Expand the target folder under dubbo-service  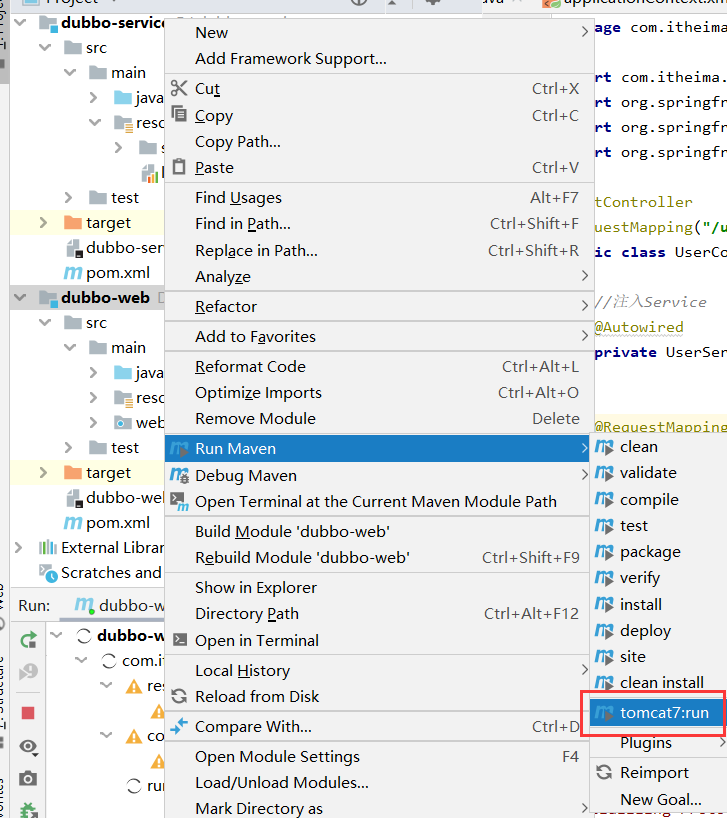[43, 223]
